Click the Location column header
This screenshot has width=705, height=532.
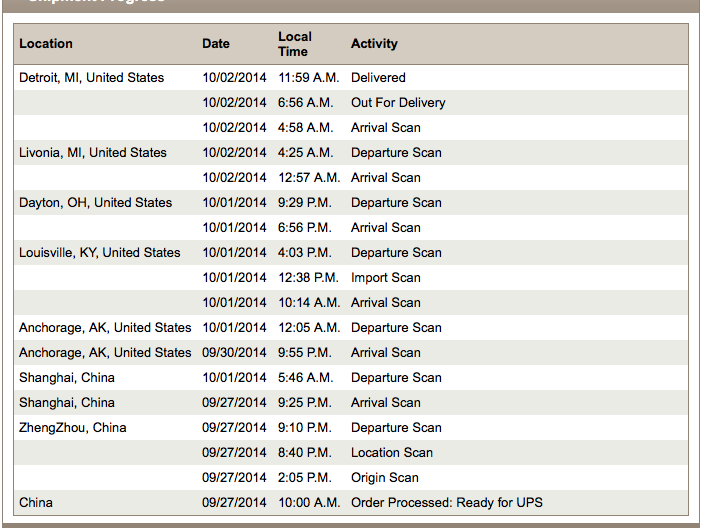(x=46, y=44)
